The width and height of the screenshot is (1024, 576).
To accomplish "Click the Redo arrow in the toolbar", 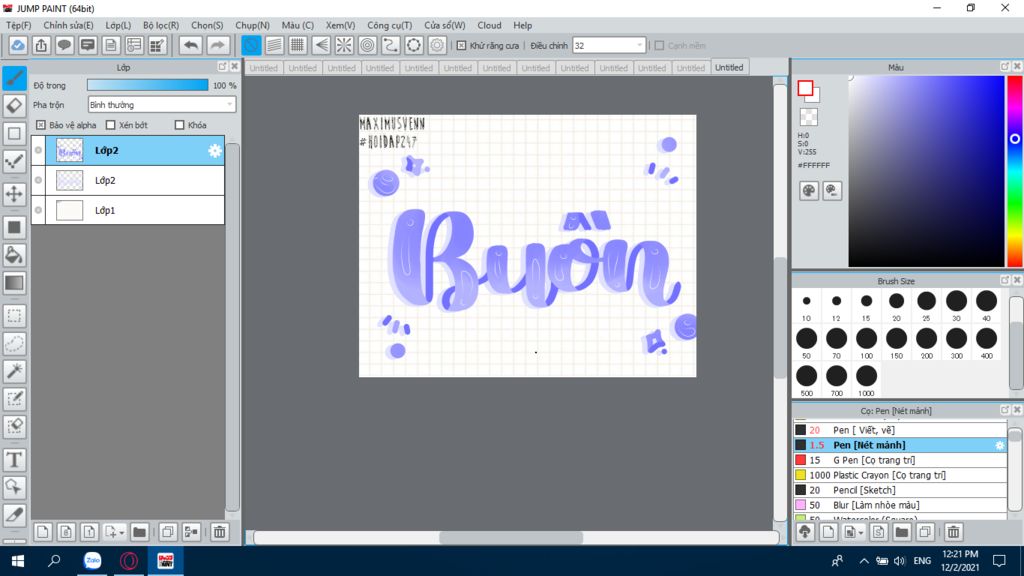I will pyautogui.click(x=217, y=45).
